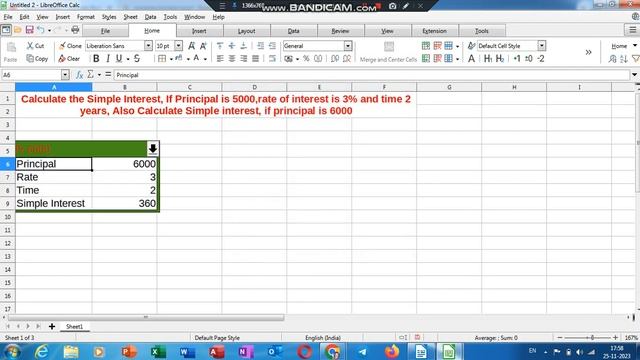This screenshot has width=640, height=360.
Task: Toggle wrap text
Action: (x=272, y=59)
